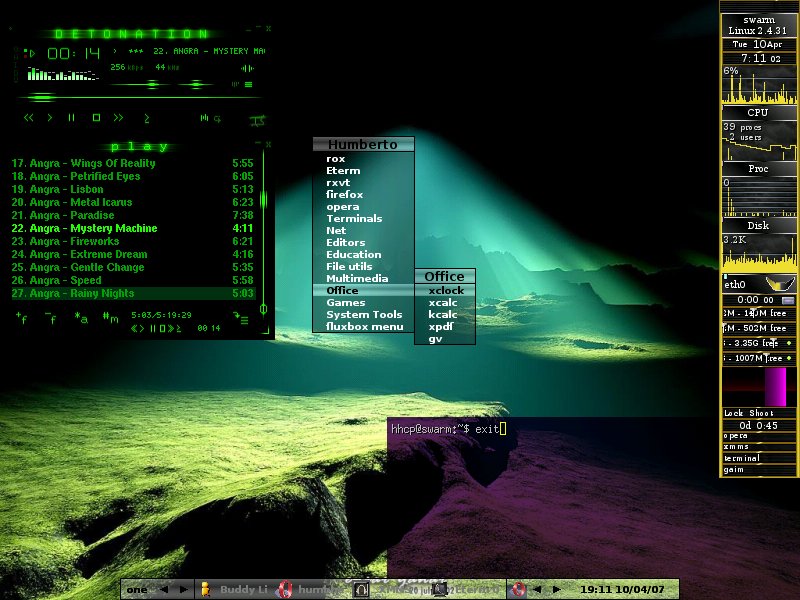The image size is (800, 600).
Task: Open the playlist misc options button
Action: [x=110, y=317]
